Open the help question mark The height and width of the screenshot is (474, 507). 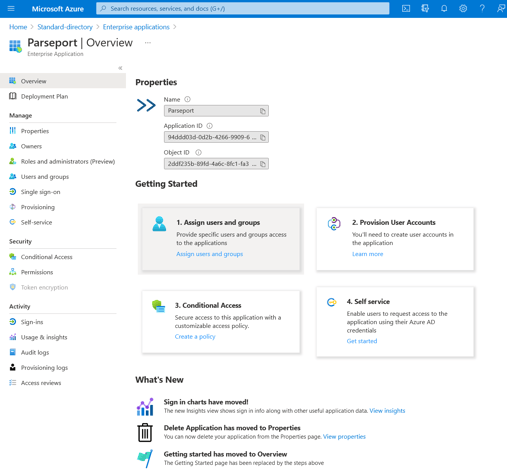coord(482,8)
